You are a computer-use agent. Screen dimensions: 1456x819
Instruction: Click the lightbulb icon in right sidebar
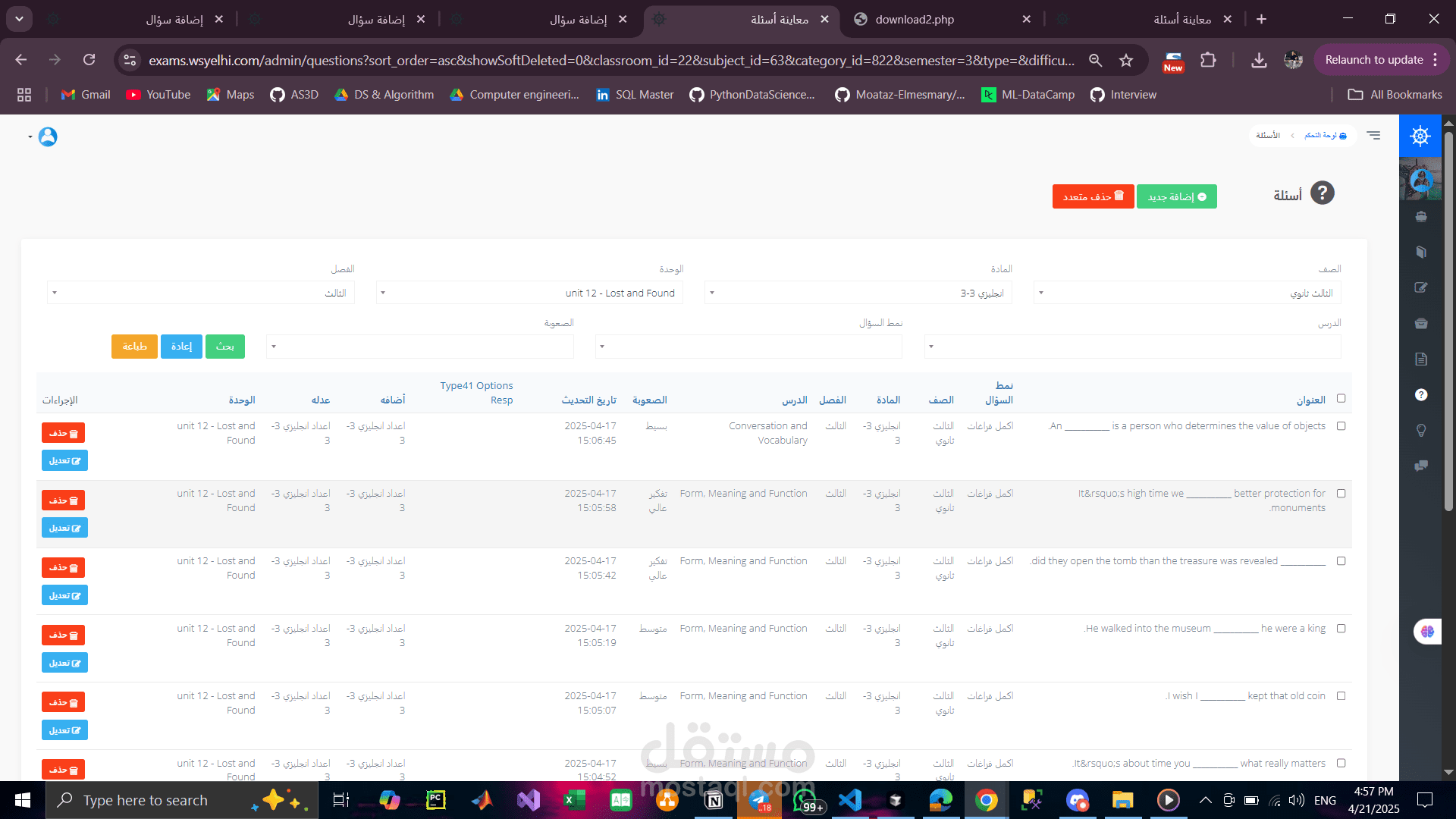click(x=1421, y=430)
